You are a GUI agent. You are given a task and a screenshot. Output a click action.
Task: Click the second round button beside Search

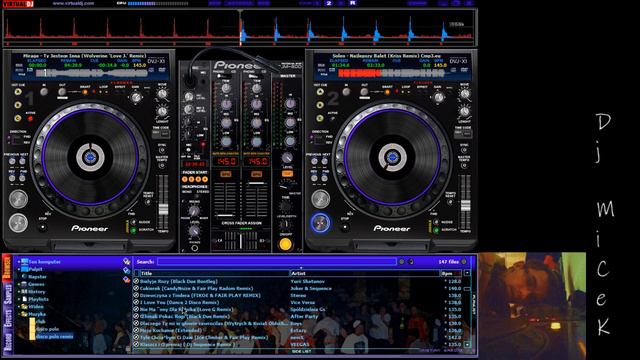click(411, 262)
